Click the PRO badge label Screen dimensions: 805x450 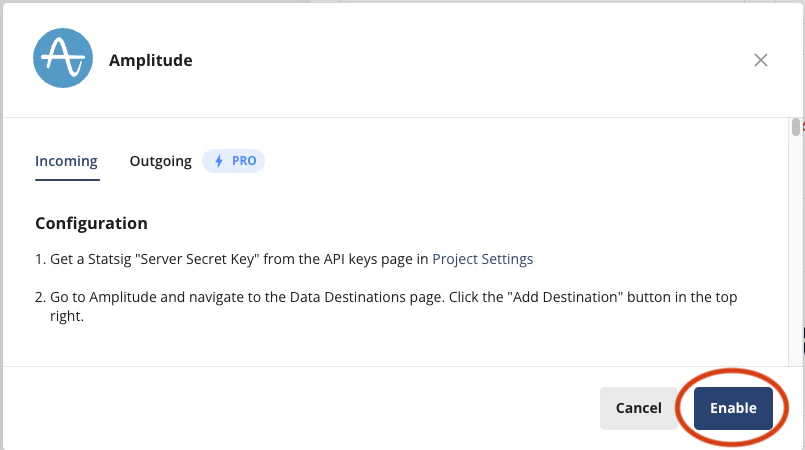click(244, 161)
